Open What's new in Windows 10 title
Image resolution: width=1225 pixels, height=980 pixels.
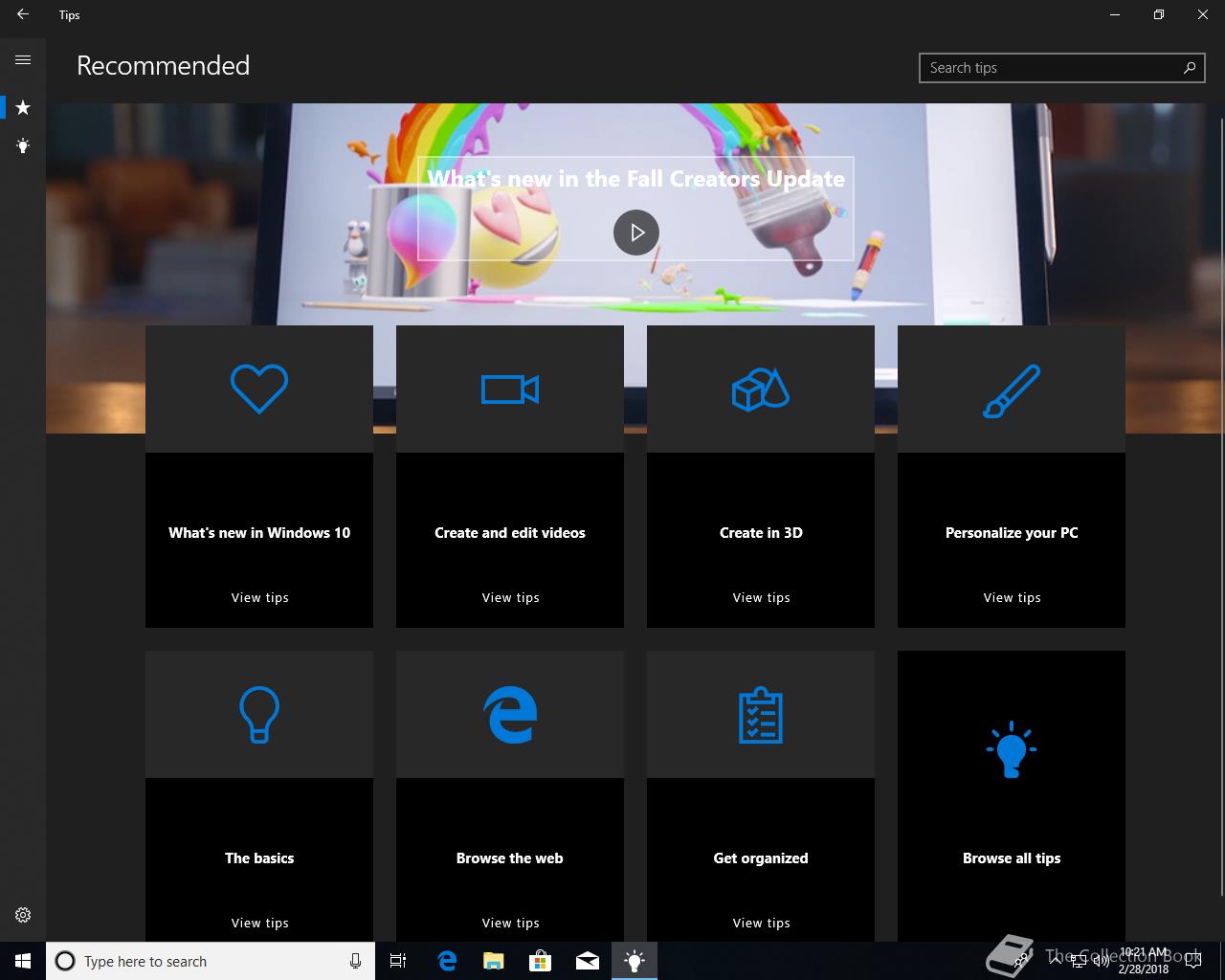(259, 533)
